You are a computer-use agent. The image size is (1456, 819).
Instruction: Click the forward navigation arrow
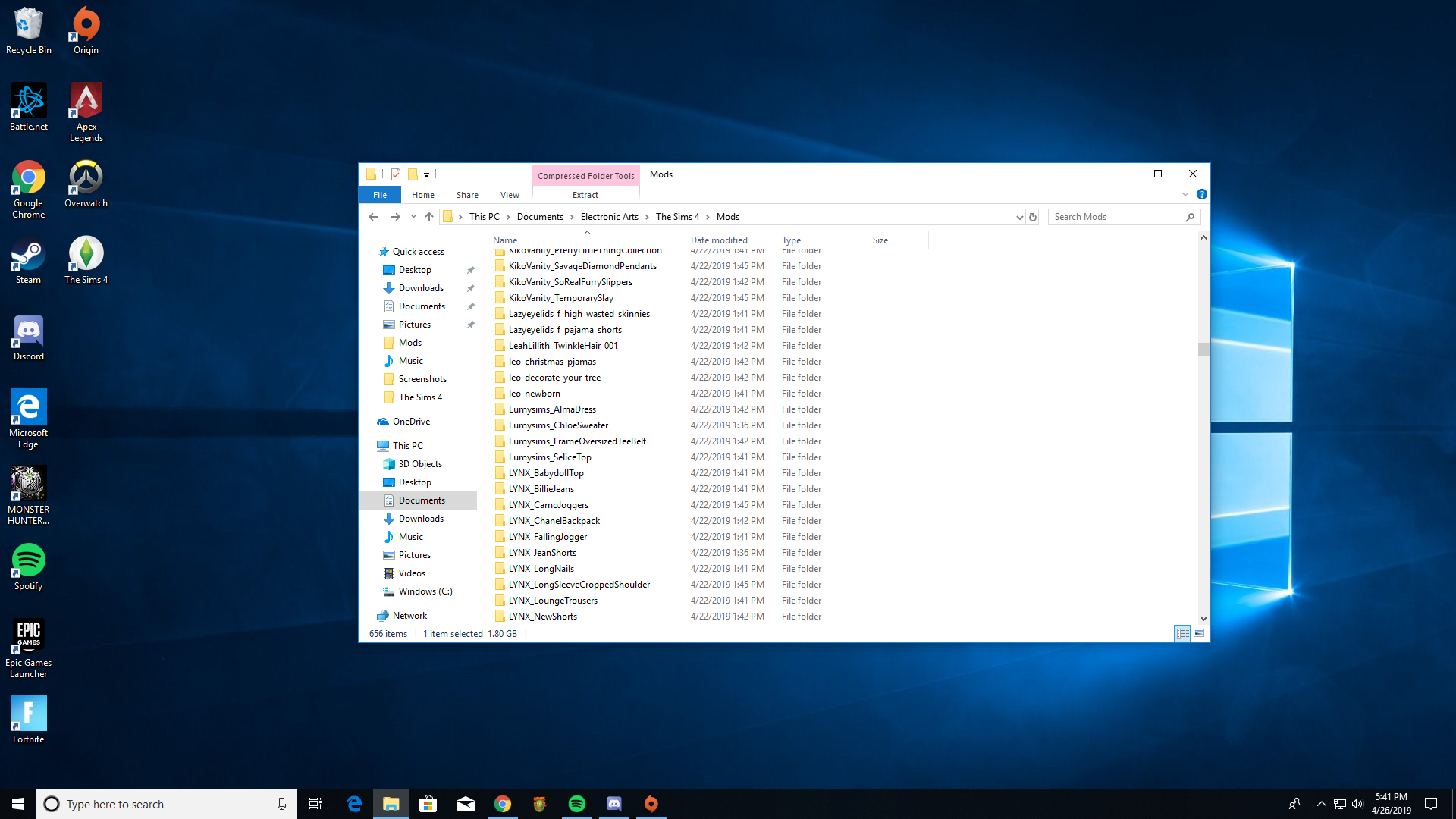point(394,217)
